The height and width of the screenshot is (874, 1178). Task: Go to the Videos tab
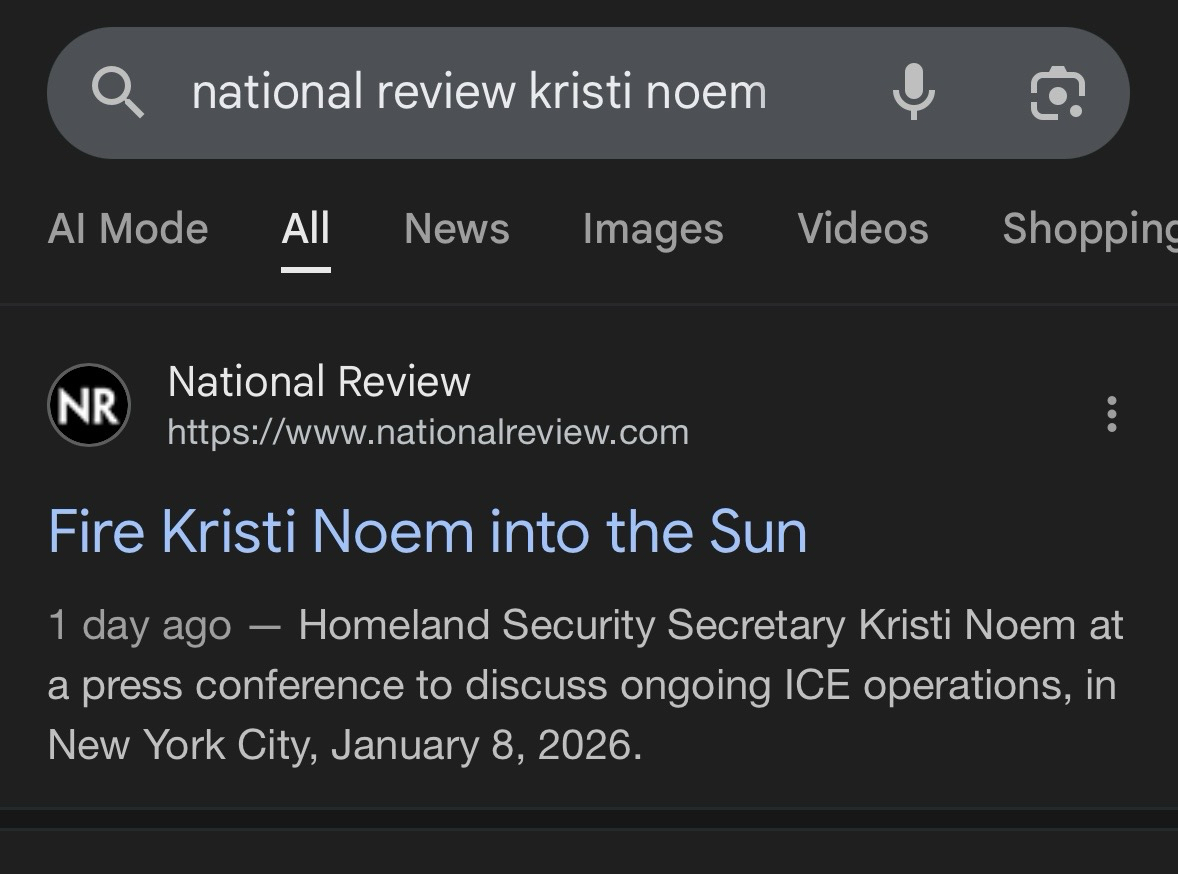point(862,229)
